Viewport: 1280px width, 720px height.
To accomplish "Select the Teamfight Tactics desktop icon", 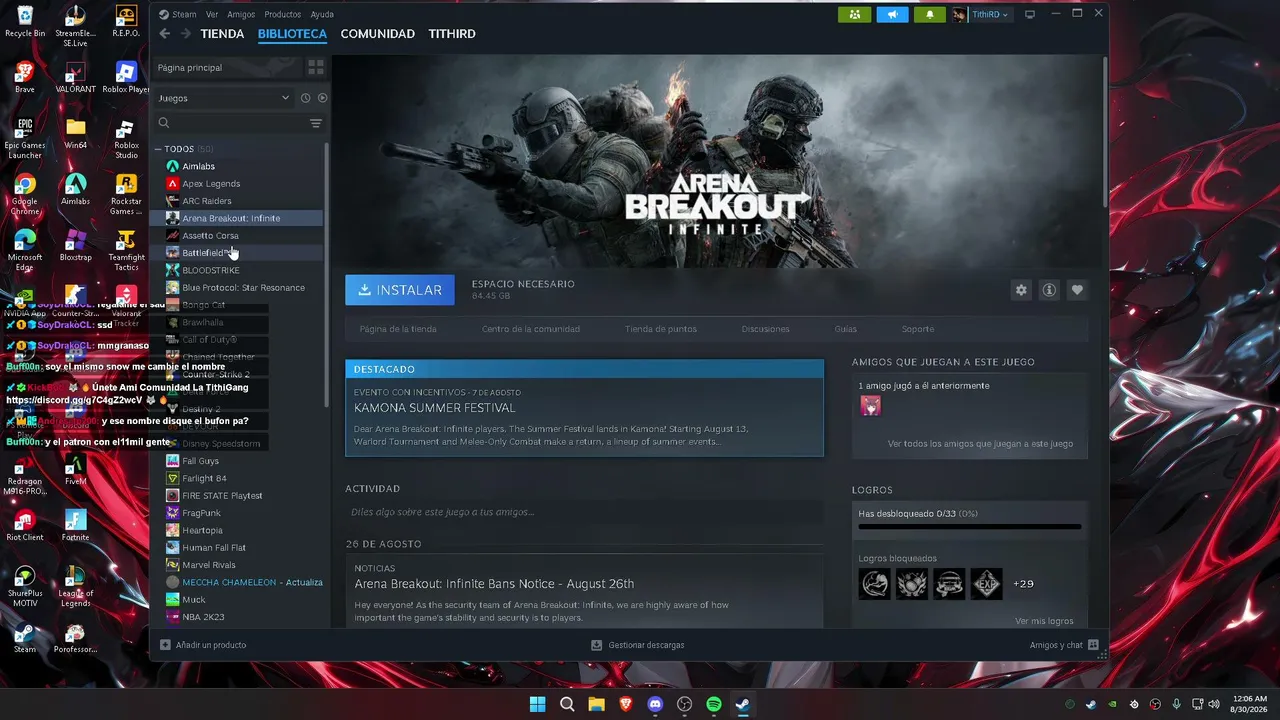I will click(x=126, y=251).
